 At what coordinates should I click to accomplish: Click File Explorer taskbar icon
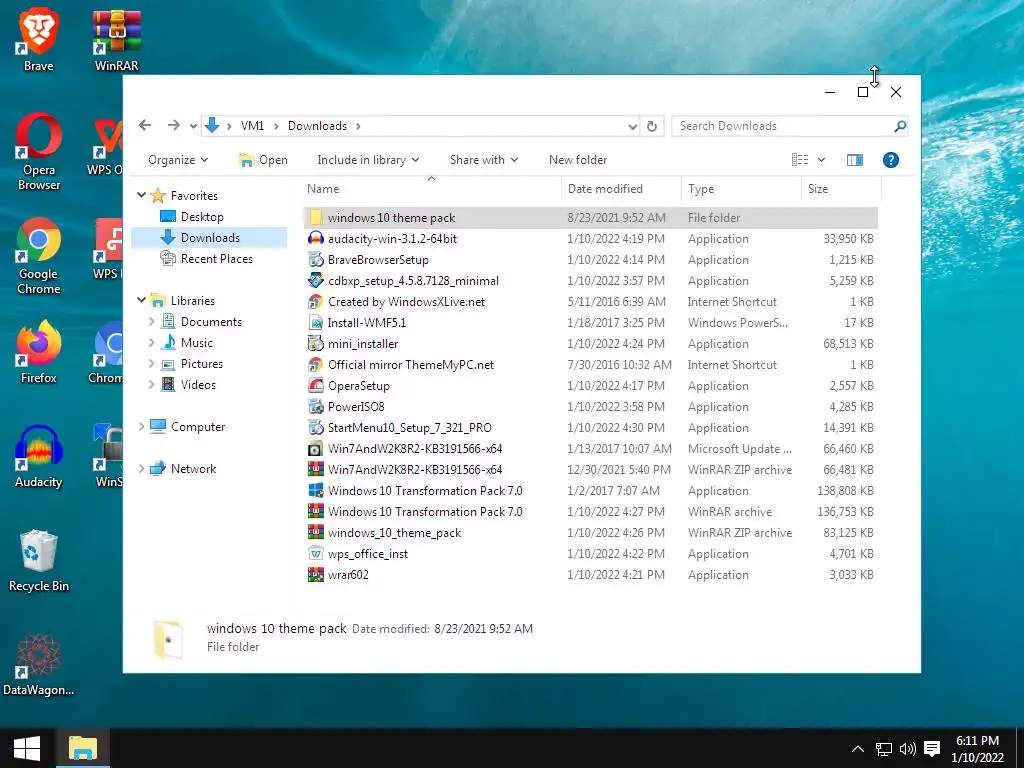tap(82, 748)
